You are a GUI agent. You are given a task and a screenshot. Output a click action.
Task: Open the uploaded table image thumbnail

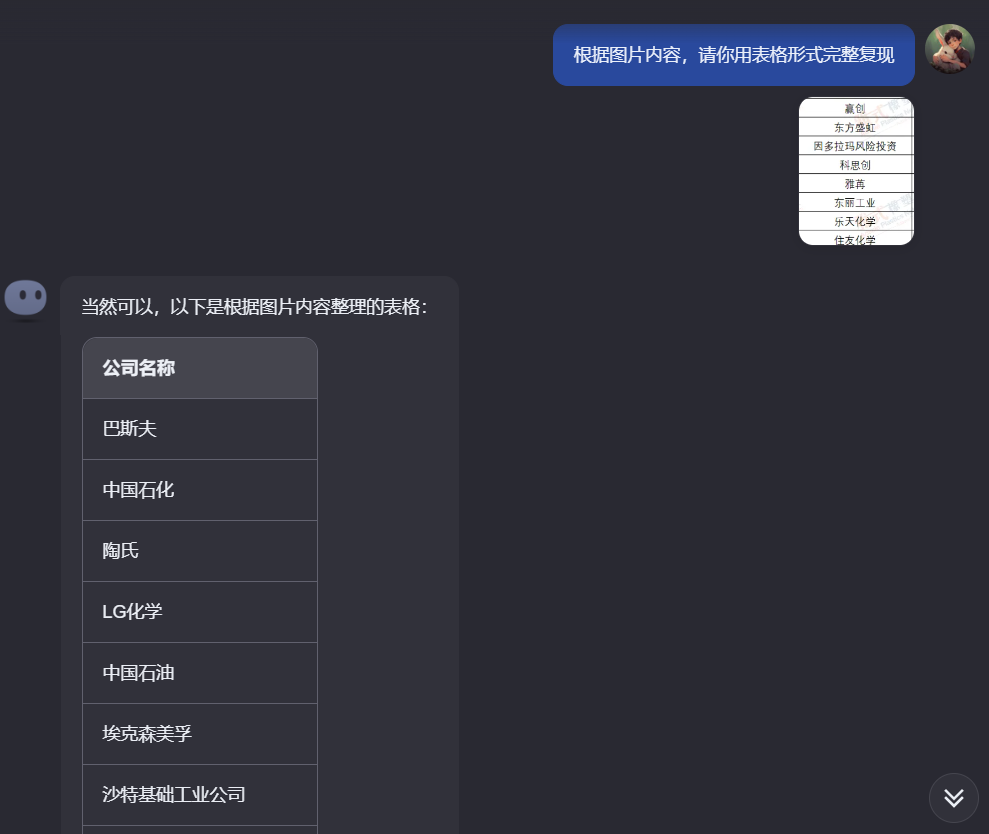(x=856, y=171)
